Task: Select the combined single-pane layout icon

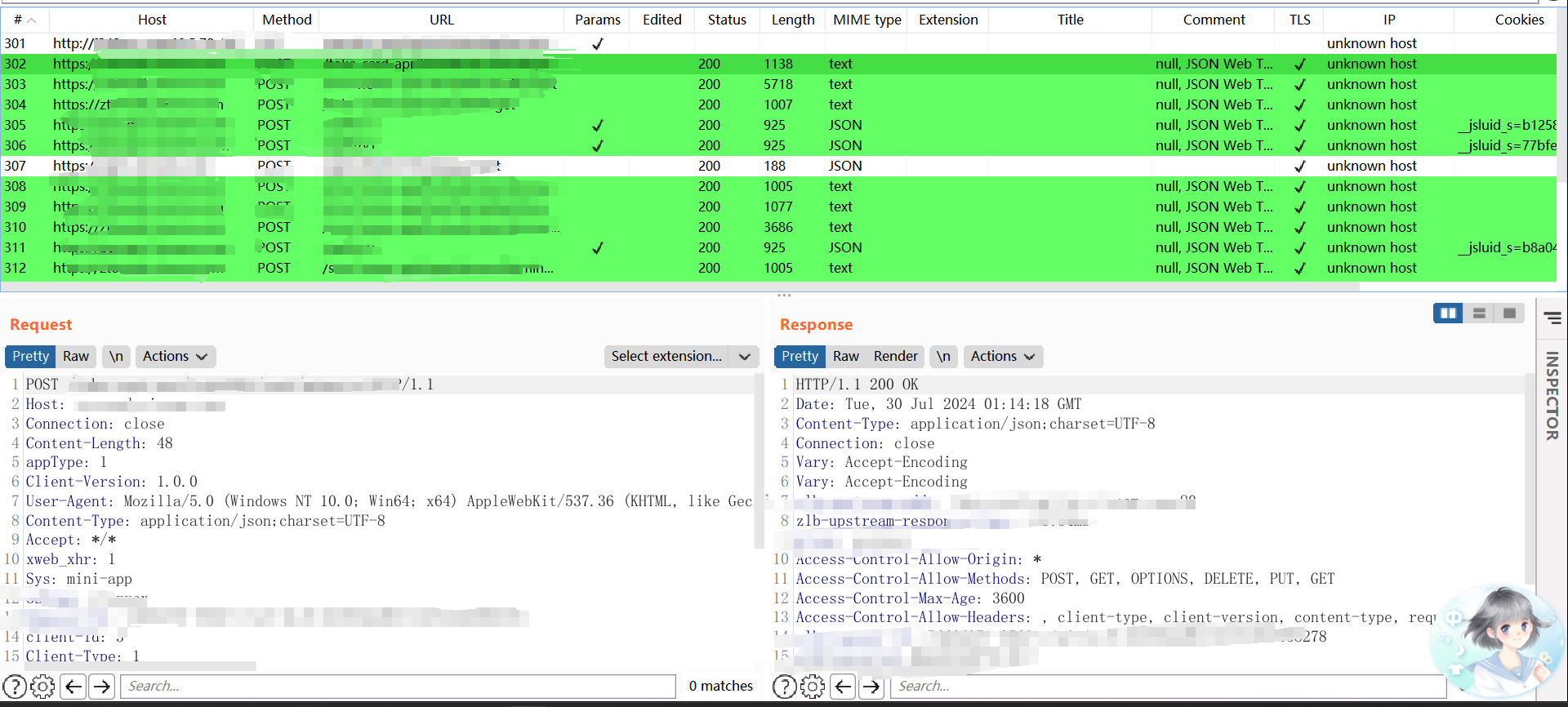Action: [1509, 313]
